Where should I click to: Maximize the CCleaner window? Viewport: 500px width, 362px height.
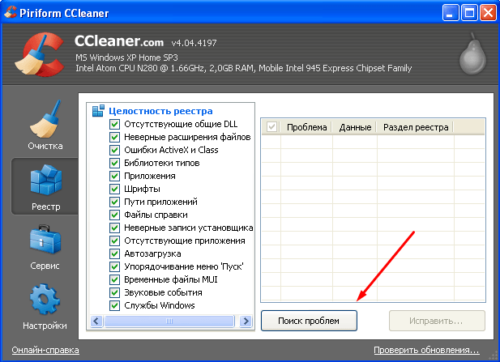click(x=469, y=13)
